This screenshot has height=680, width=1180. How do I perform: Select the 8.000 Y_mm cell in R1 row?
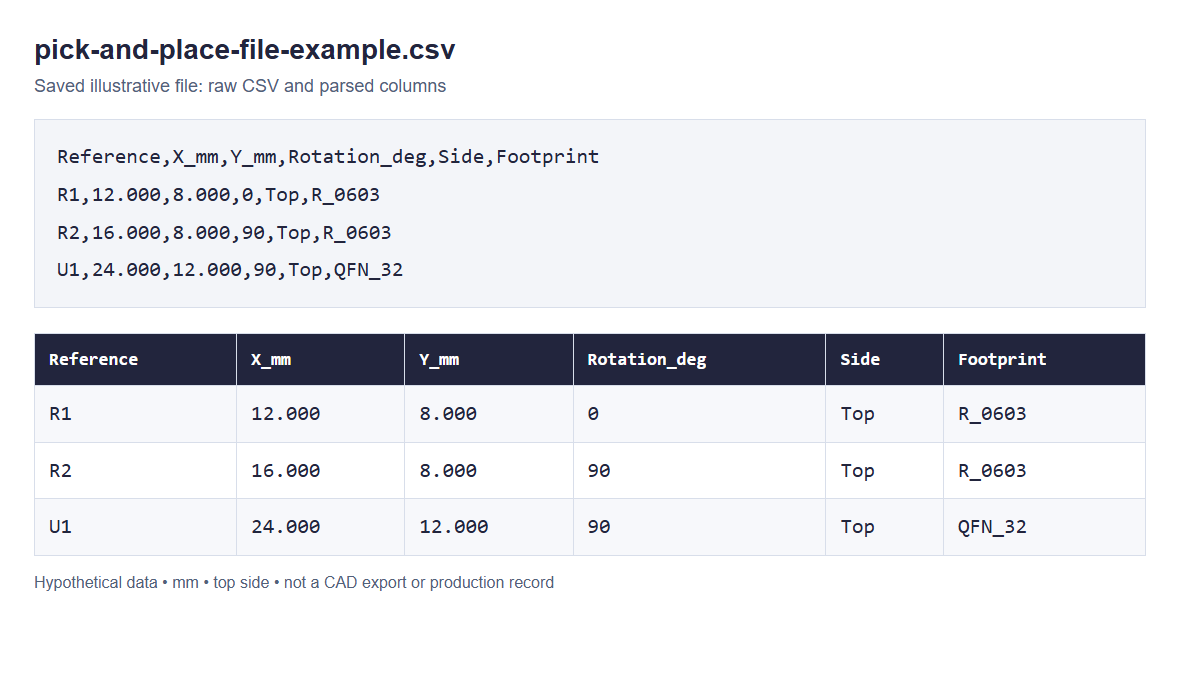click(489, 414)
